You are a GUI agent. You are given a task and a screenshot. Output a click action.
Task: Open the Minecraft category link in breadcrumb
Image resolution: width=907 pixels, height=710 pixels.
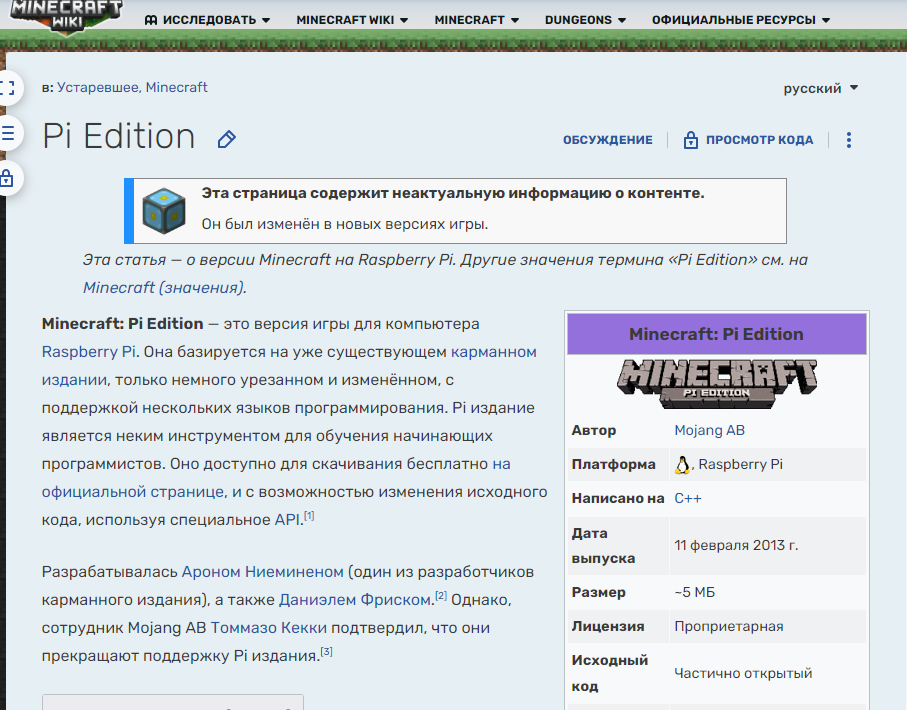tap(176, 87)
